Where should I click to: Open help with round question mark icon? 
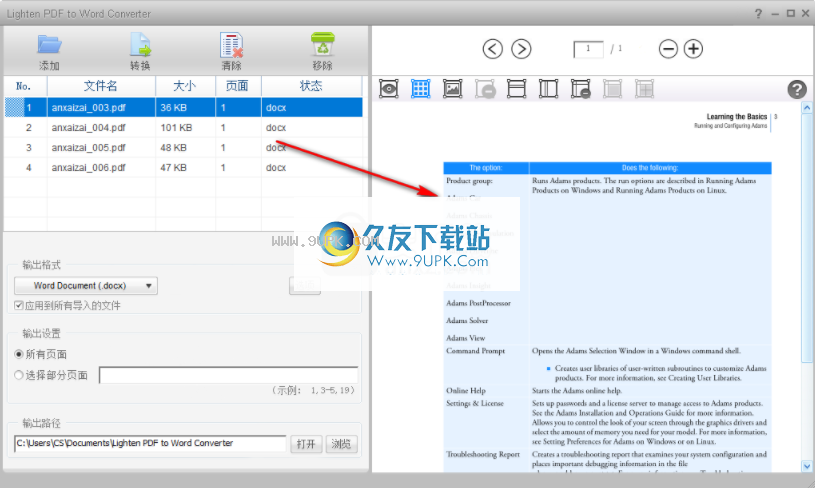[797, 89]
